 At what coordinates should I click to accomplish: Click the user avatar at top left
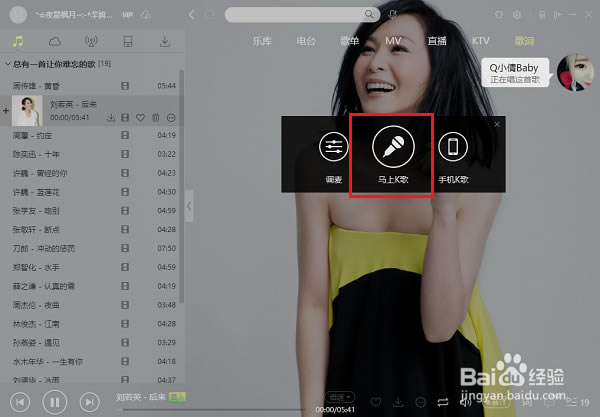(x=18, y=15)
